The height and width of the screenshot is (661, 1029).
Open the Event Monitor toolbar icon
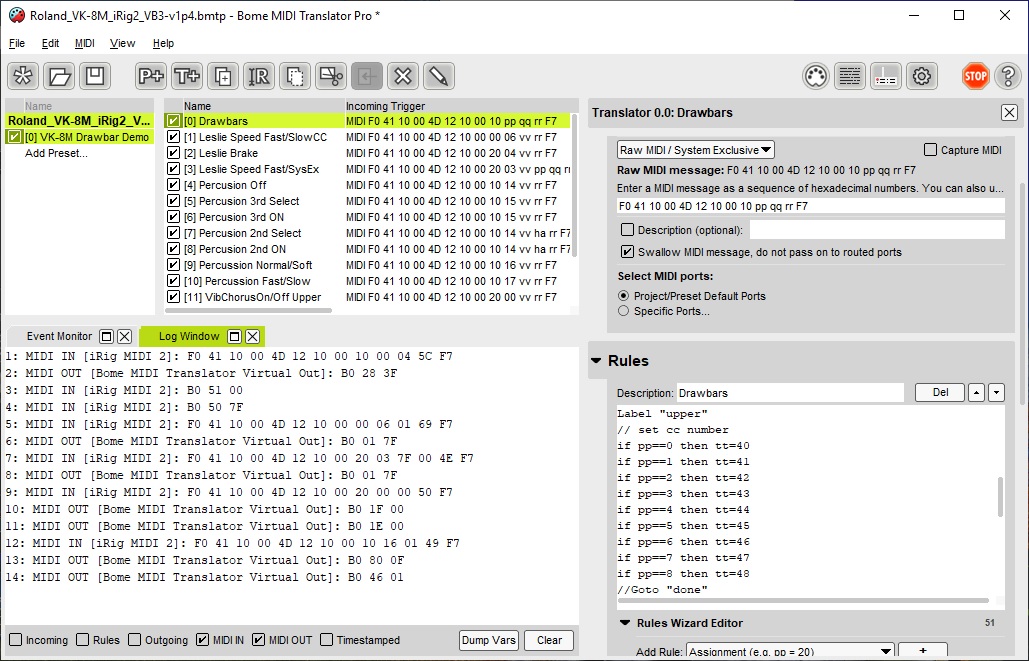(x=886, y=76)
